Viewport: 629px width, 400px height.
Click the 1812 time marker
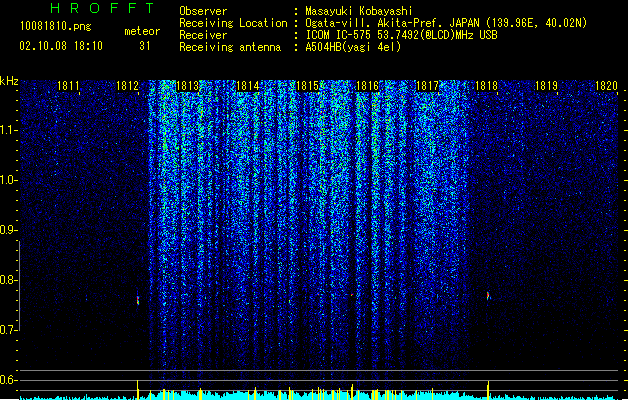click(x=127, y=86)
